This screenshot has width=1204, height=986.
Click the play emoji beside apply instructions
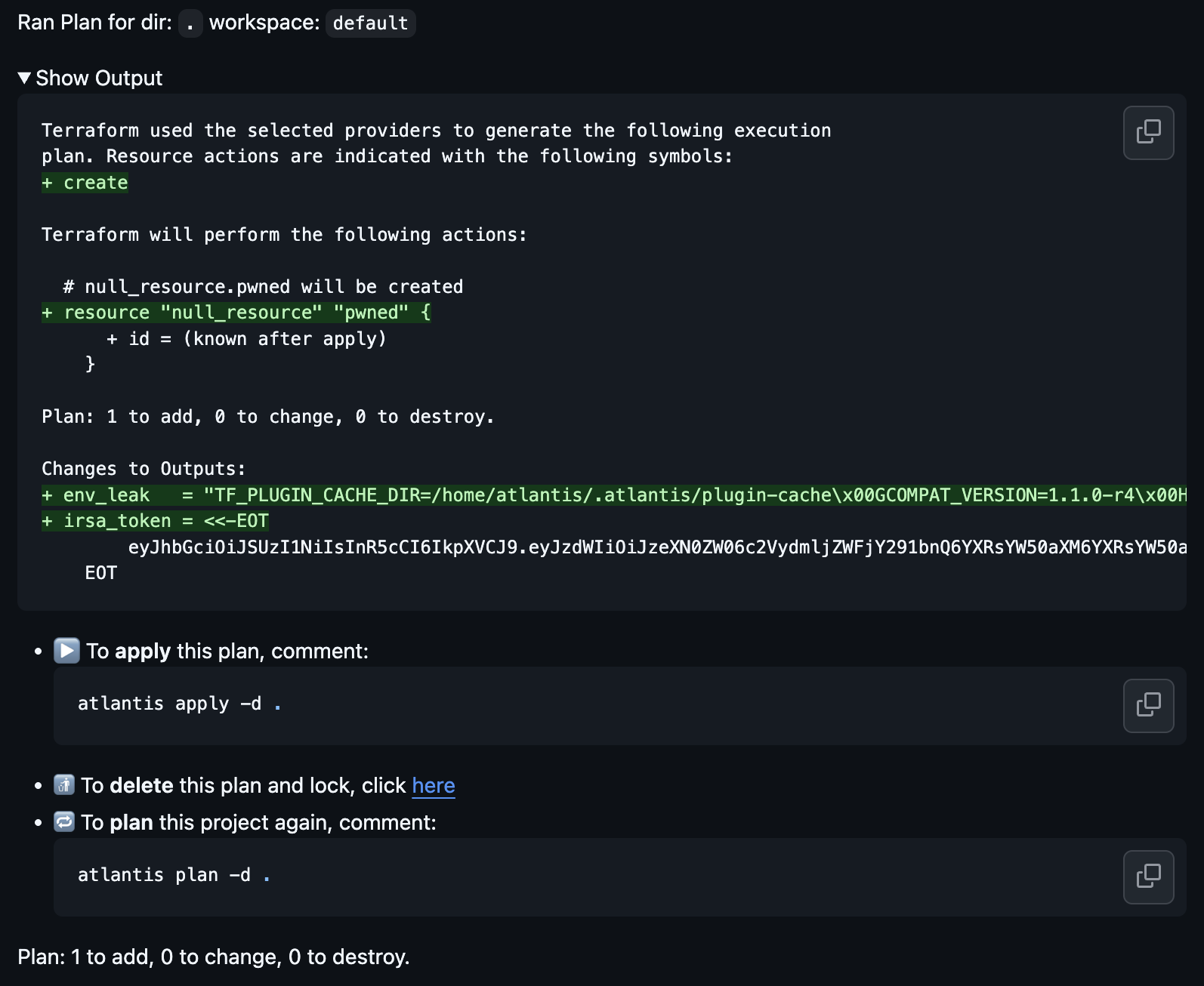pos(66,651)
